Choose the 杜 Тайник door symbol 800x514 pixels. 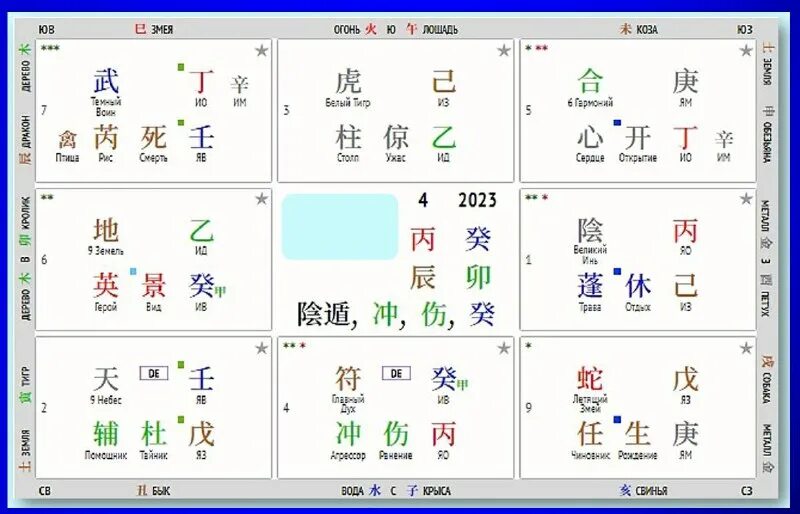(154, 434)
